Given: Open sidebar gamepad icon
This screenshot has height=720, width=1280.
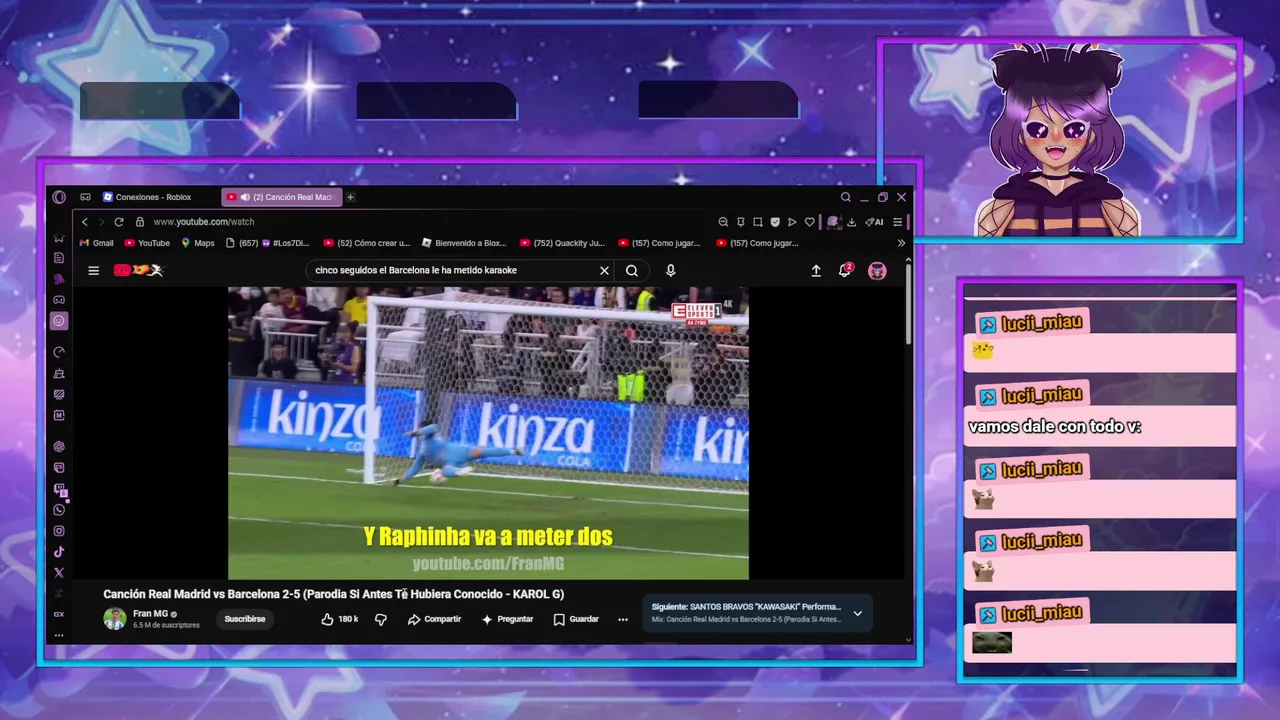Looking at the screenshot, I should click(x=59, y=300).
